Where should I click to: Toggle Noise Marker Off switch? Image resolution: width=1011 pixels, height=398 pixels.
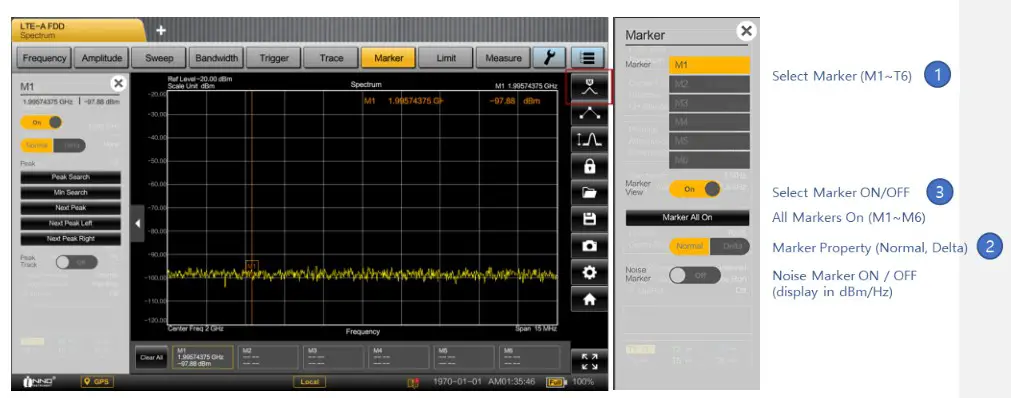pos(695,275)
